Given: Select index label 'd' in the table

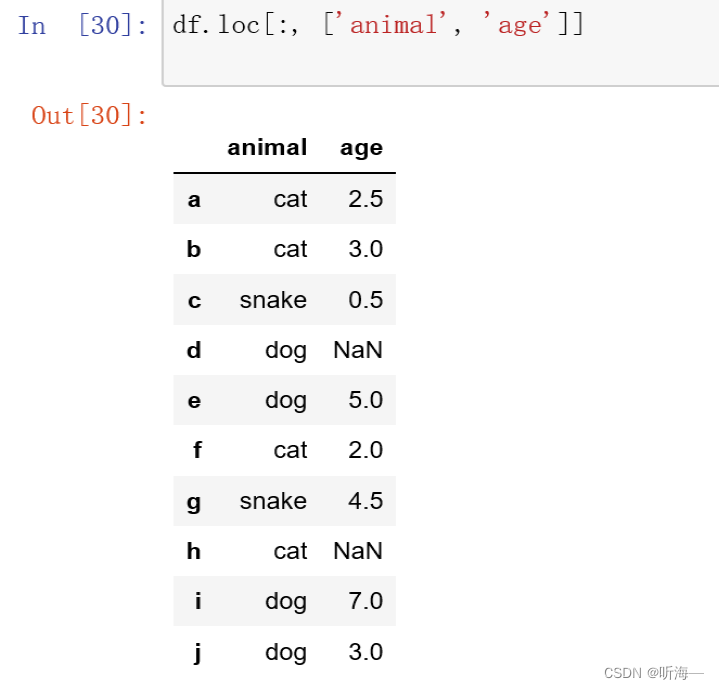Looking at the screenshot, I should click(194, 350).
